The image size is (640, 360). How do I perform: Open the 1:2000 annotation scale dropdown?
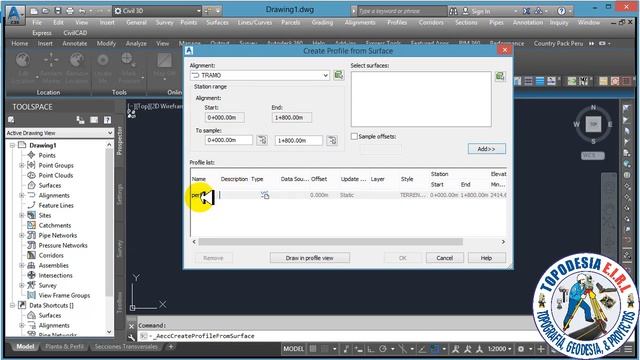[499, 349]
